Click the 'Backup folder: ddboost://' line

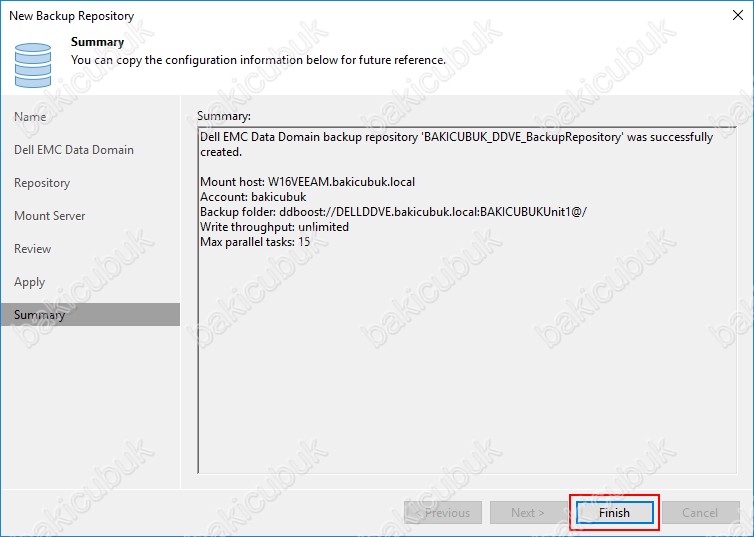[x=393, y=212]
